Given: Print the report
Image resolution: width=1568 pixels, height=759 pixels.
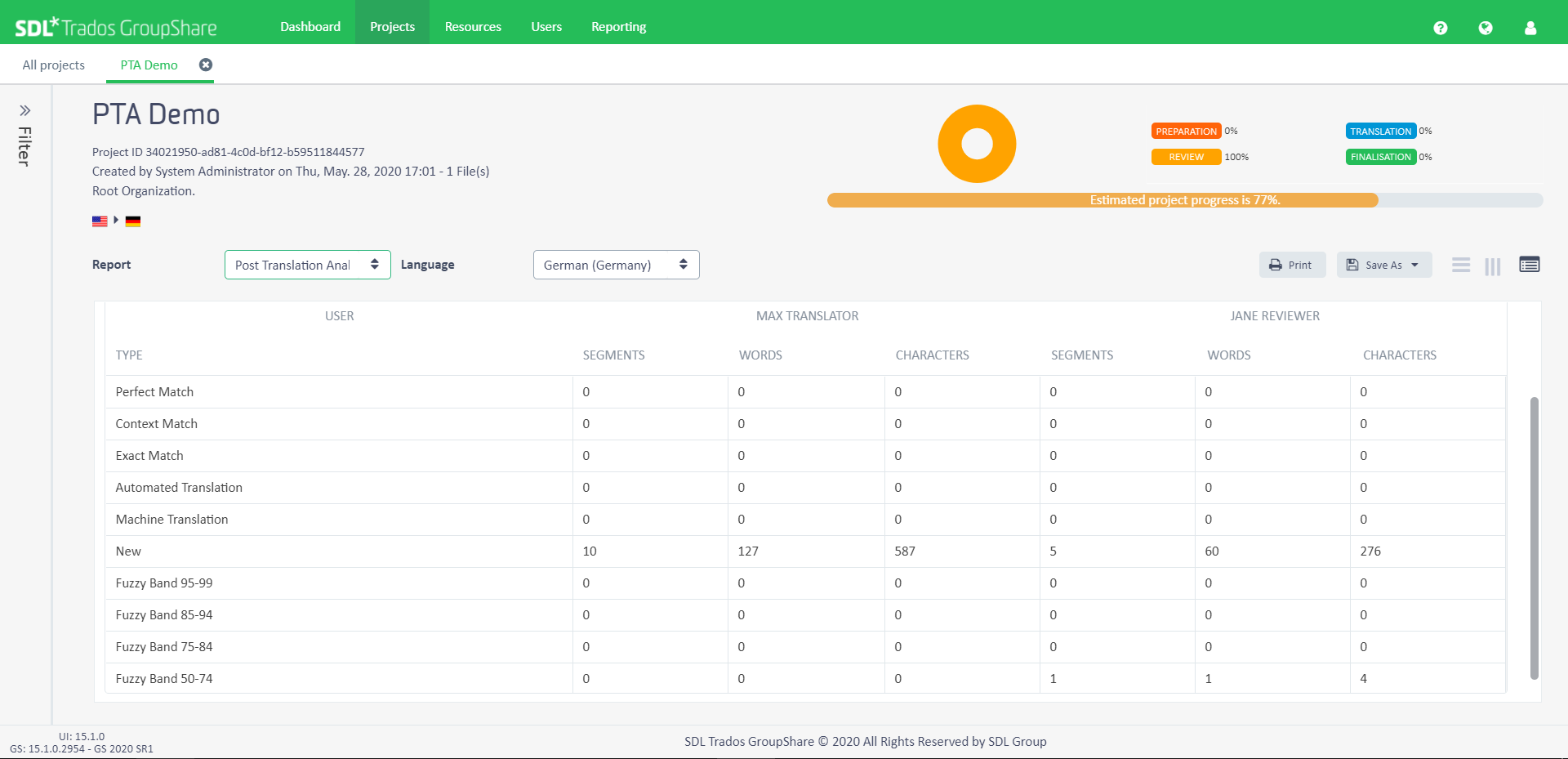Looking at the screenshot, I should tap(1291, 265).
